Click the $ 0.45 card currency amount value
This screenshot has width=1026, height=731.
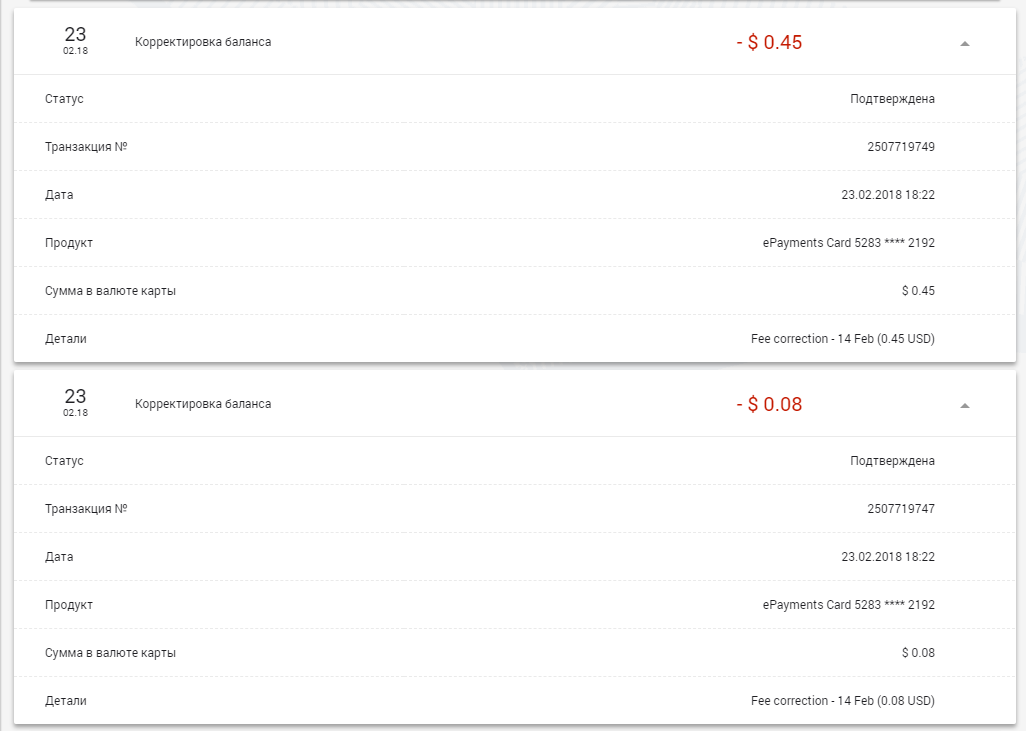918,291
